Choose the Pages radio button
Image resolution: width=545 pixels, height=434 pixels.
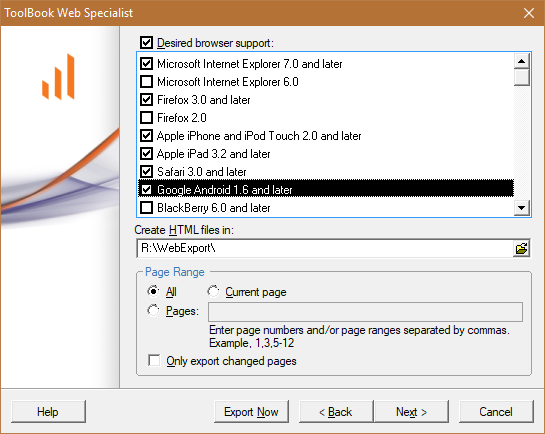(153, 310)
